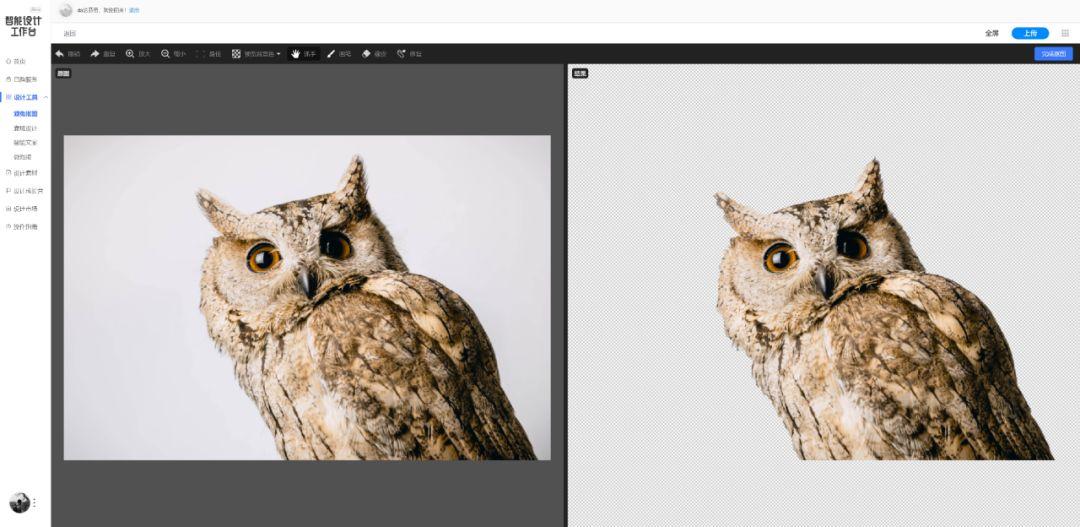Viewport: 1080px width, 527px height.
Task: Click the fit-to-view tool with dashed brackets
Action: pos(209,54)
